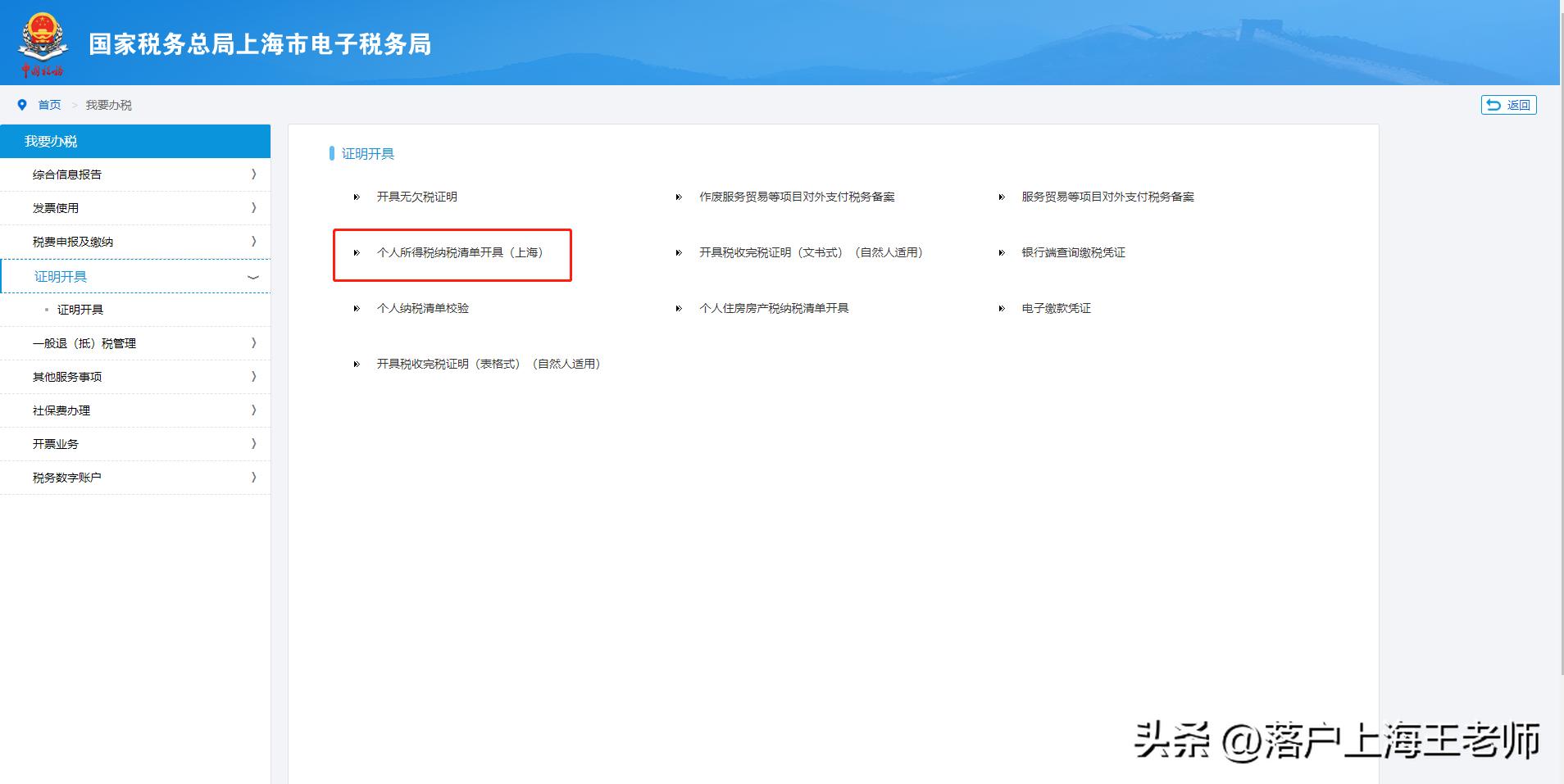Image resolution: width=1564 pixels, height=784 pixels.
Task: Open the highlighted 个人所得税纳税清单开具（上海）link
Action: [461, 252]
